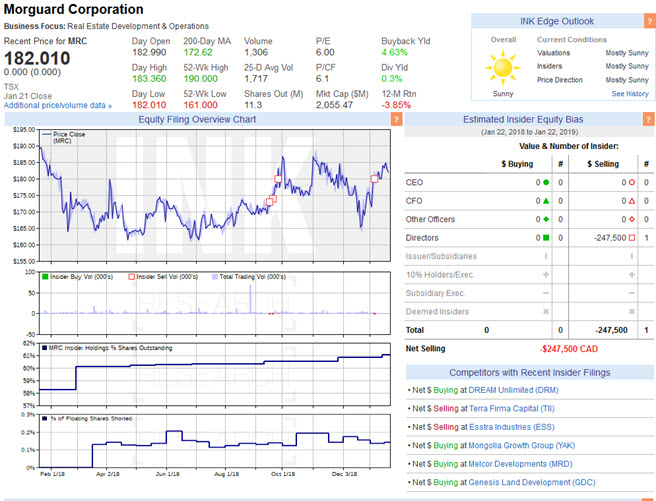Open Mongolia Growth Group (YAK) competitor link
The width and height of the screenshot is (656, 501).
point(521,445)
